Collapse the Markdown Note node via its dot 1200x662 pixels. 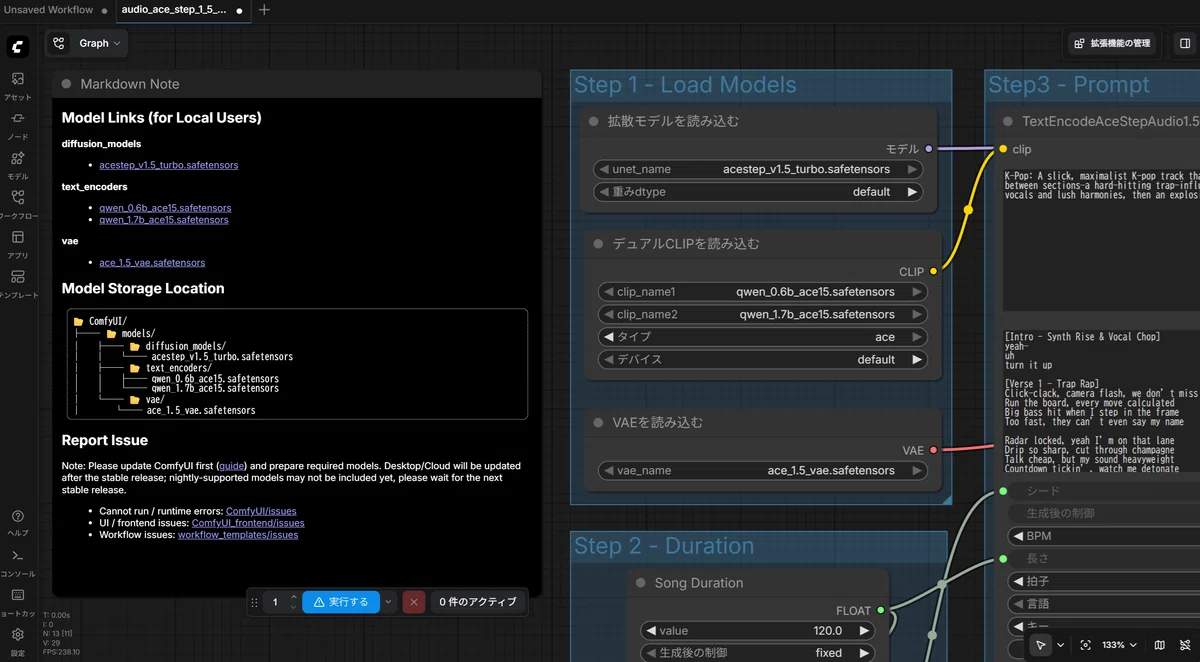[67, 85]
